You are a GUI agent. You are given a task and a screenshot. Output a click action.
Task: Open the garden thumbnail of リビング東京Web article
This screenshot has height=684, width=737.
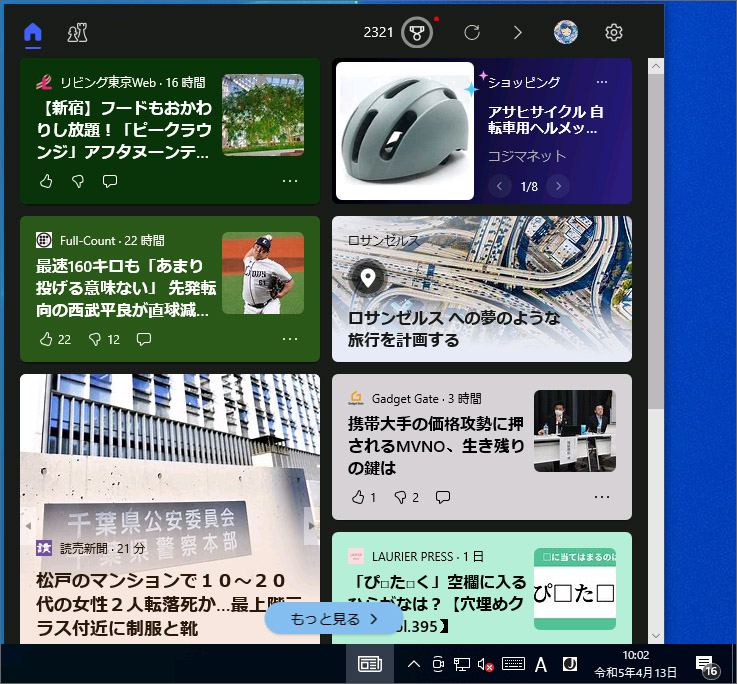(263, 115)
